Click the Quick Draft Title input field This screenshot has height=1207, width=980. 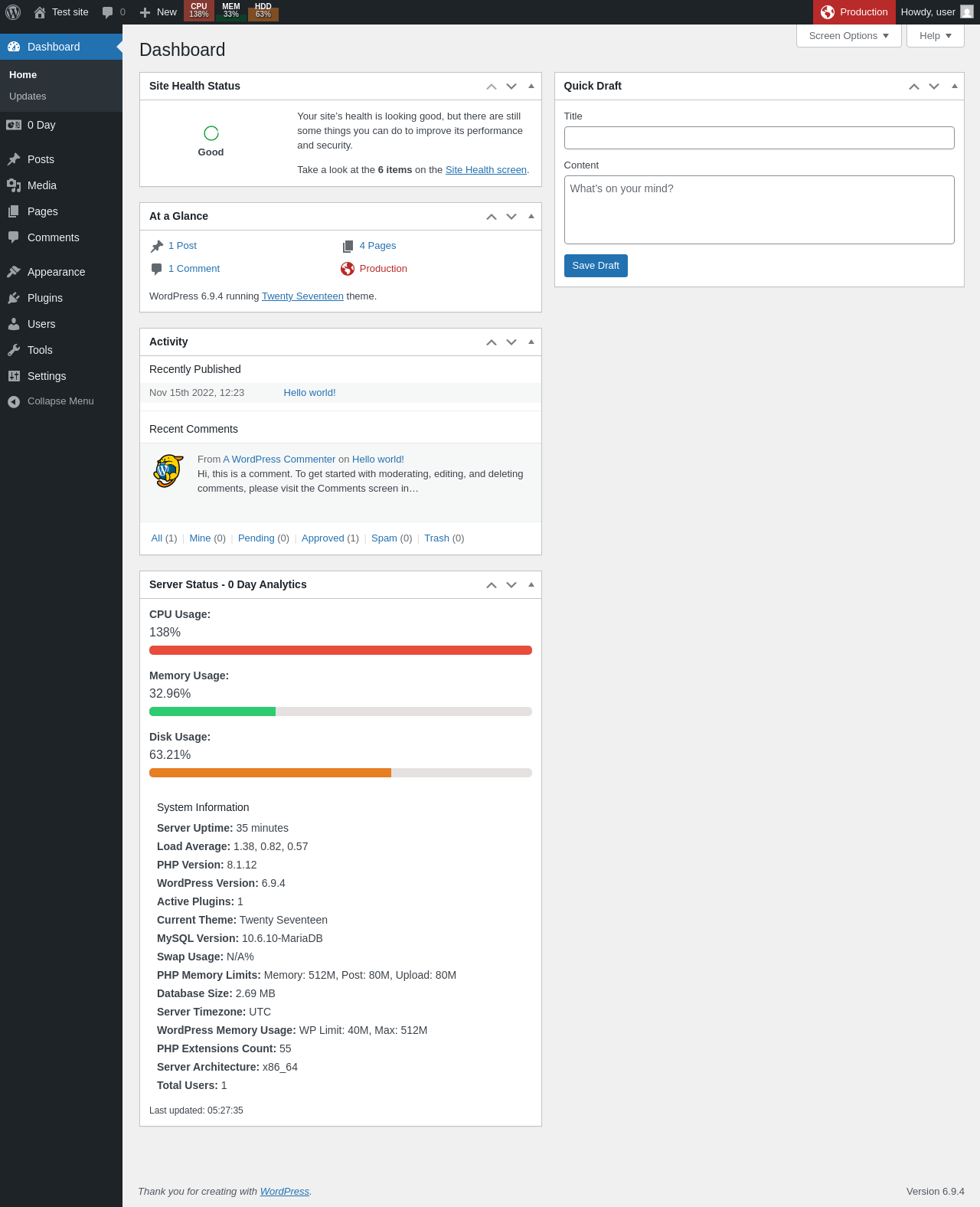point(759,138)
